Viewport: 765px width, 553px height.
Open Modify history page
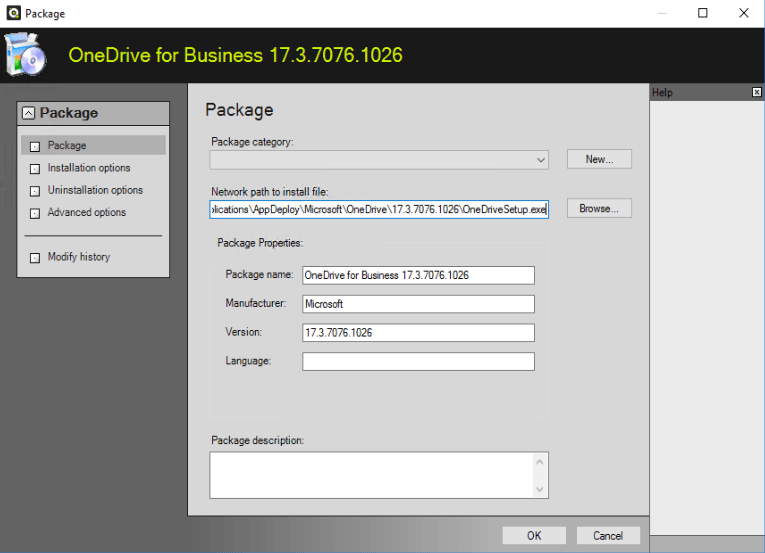(x=79, y=257)
